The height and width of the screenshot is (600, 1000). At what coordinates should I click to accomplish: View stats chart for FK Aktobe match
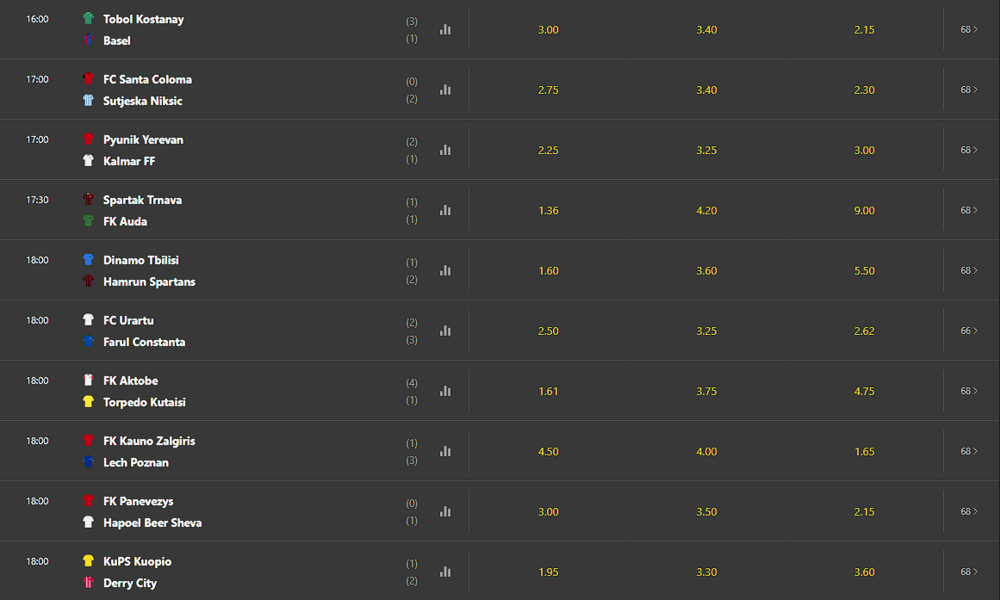445,391
